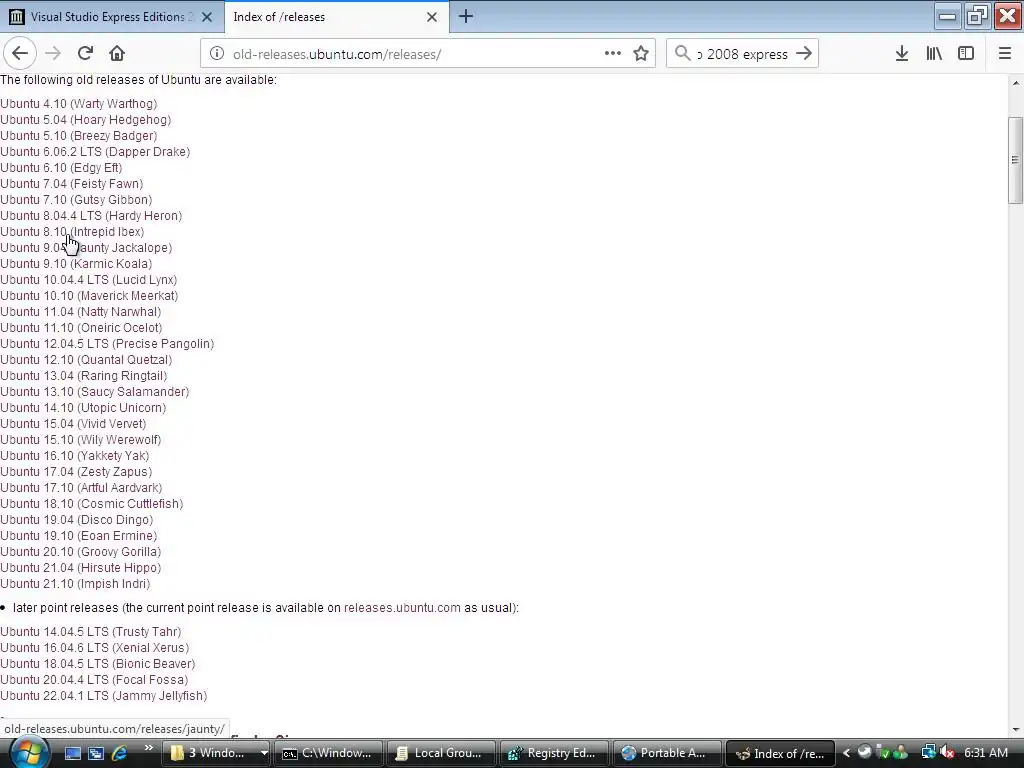Image resolution: width=1024 pixels, height=768 pixels.
Task: Open Ubuntu 16.04.6 LTS Xenial Xerus
Action: 95,648
